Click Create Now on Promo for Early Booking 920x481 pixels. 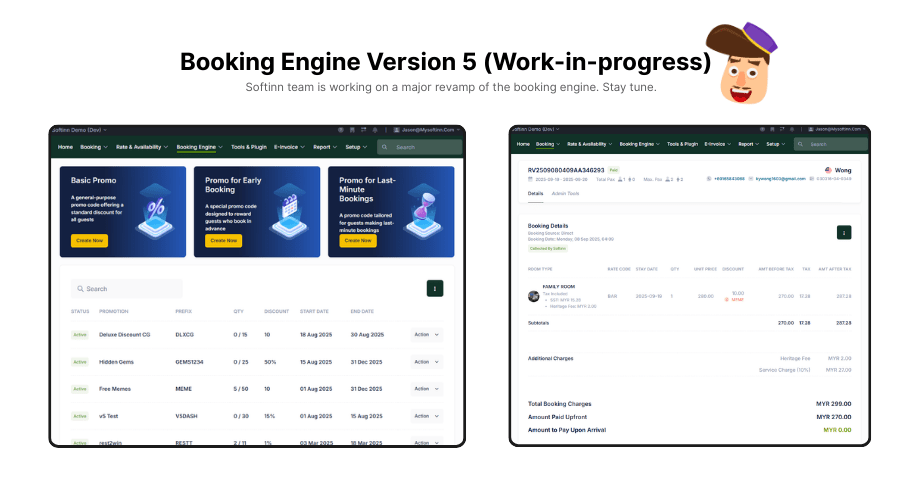224,240
